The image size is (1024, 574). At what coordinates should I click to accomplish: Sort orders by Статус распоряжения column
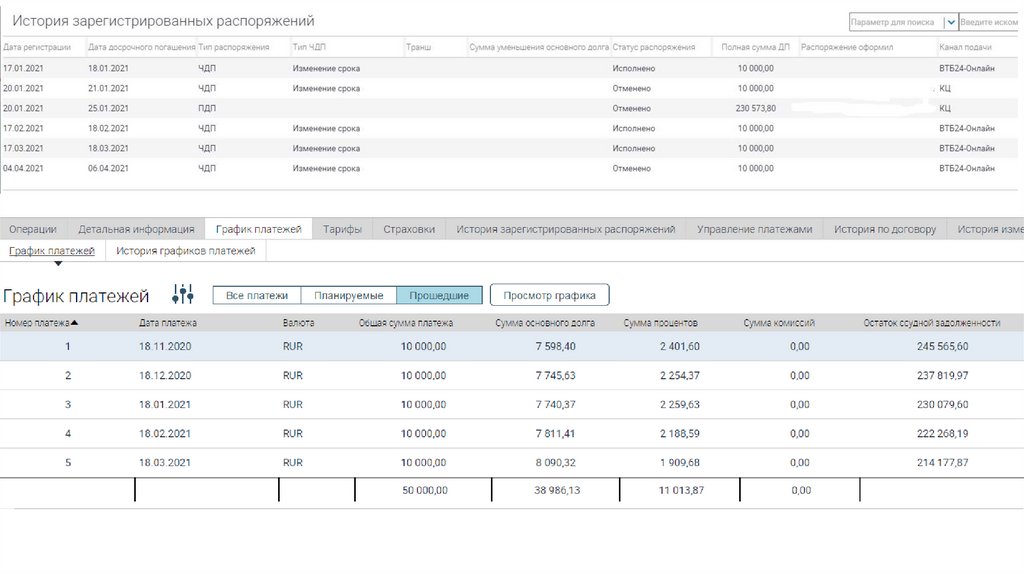(x=653, y=47)
